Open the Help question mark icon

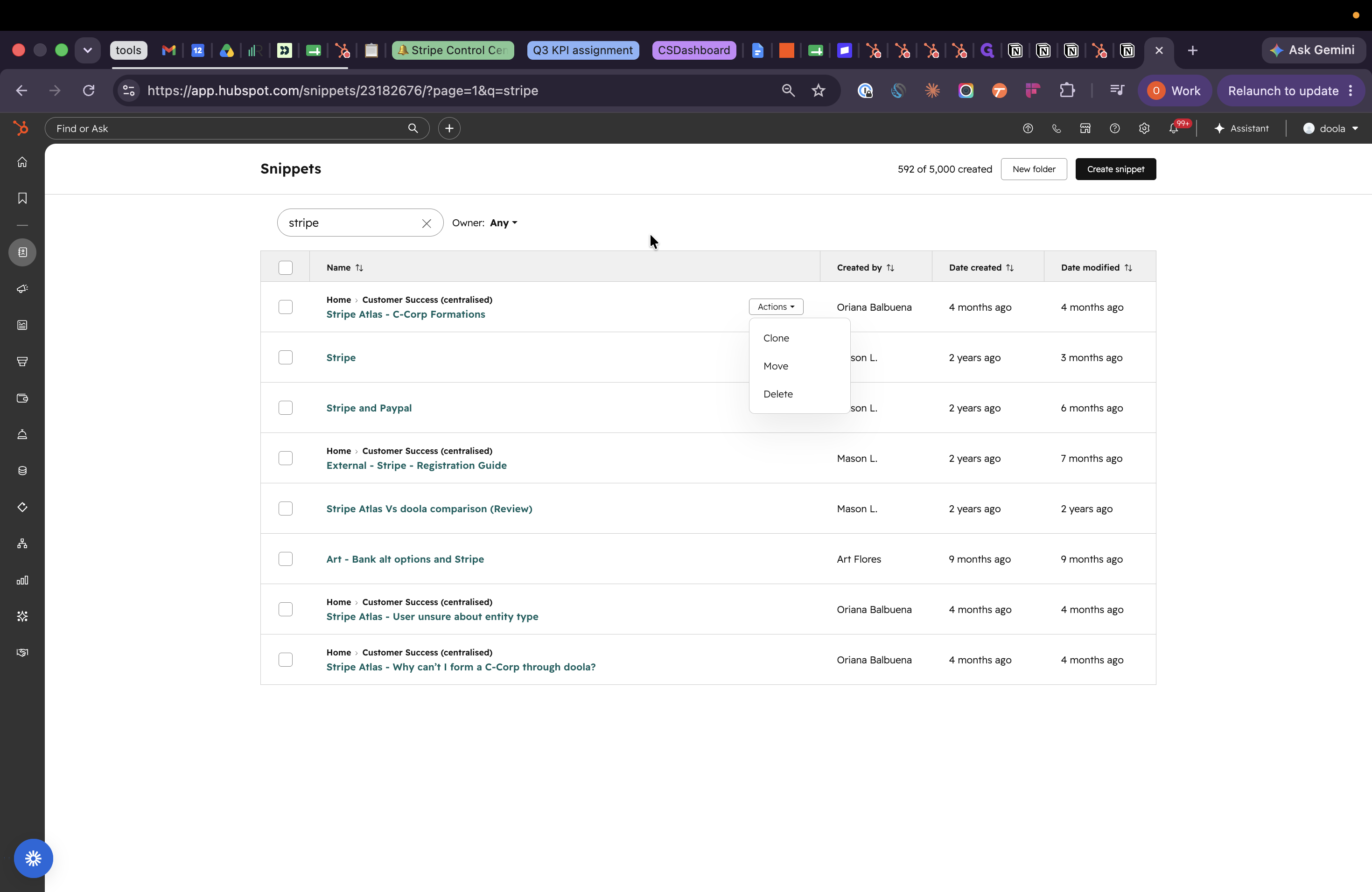pyautogui.click(x=1114, y=128)
